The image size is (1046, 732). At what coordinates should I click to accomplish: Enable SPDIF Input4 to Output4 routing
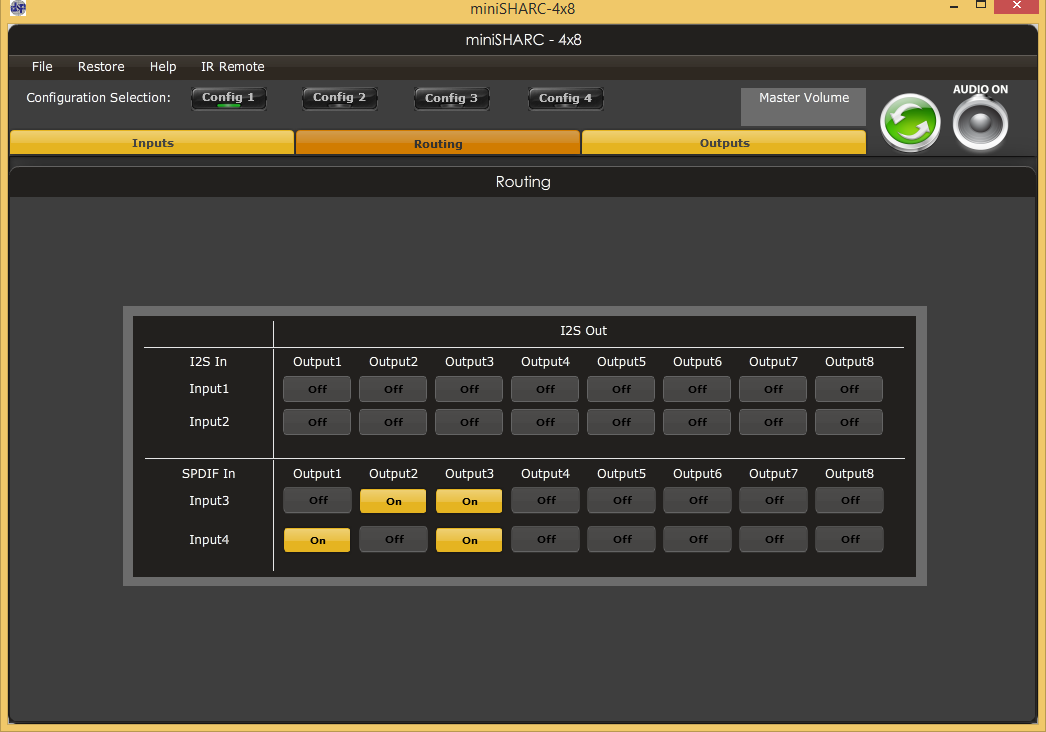[x=546, y=539]
